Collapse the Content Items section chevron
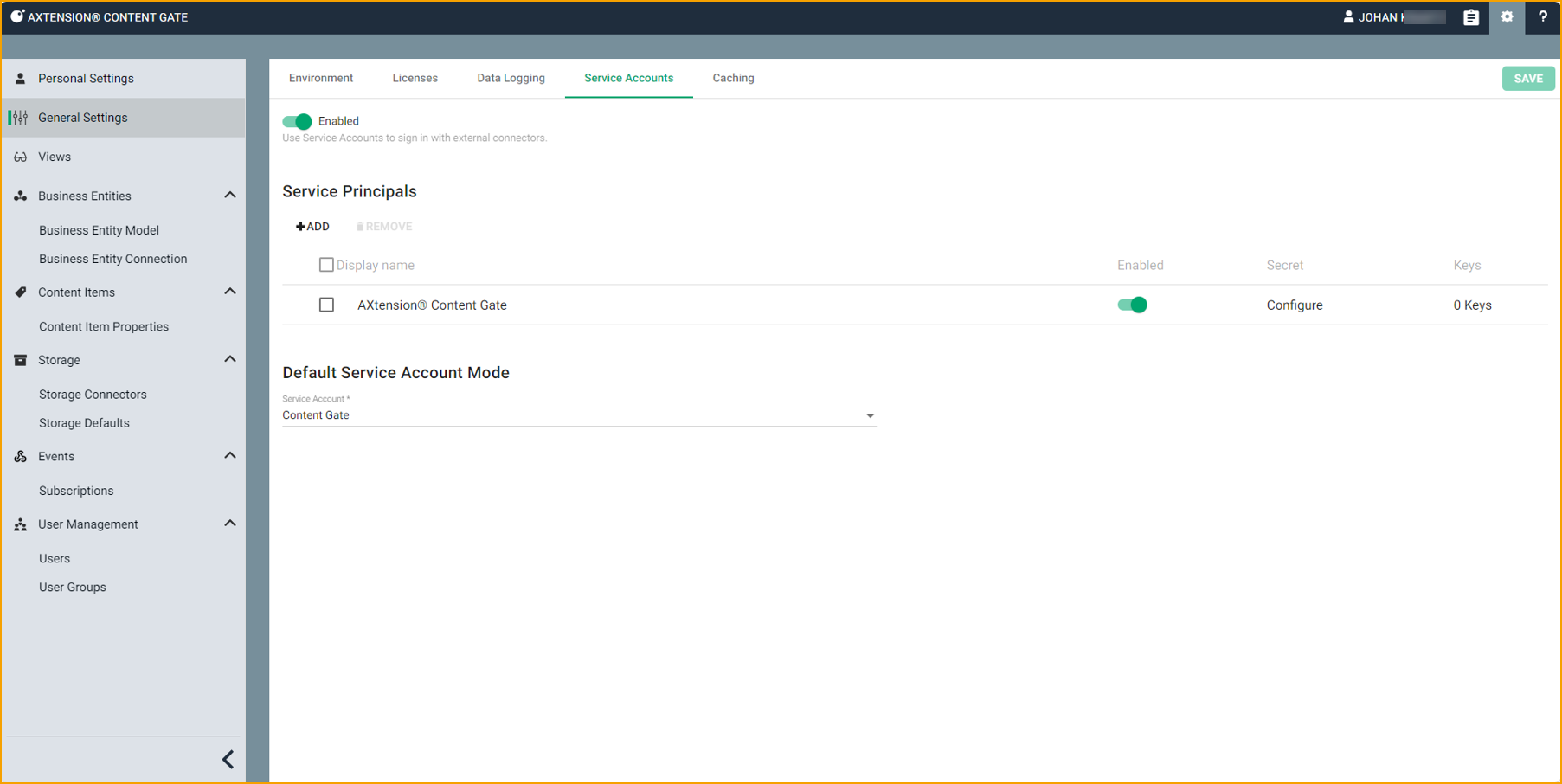 230,292
